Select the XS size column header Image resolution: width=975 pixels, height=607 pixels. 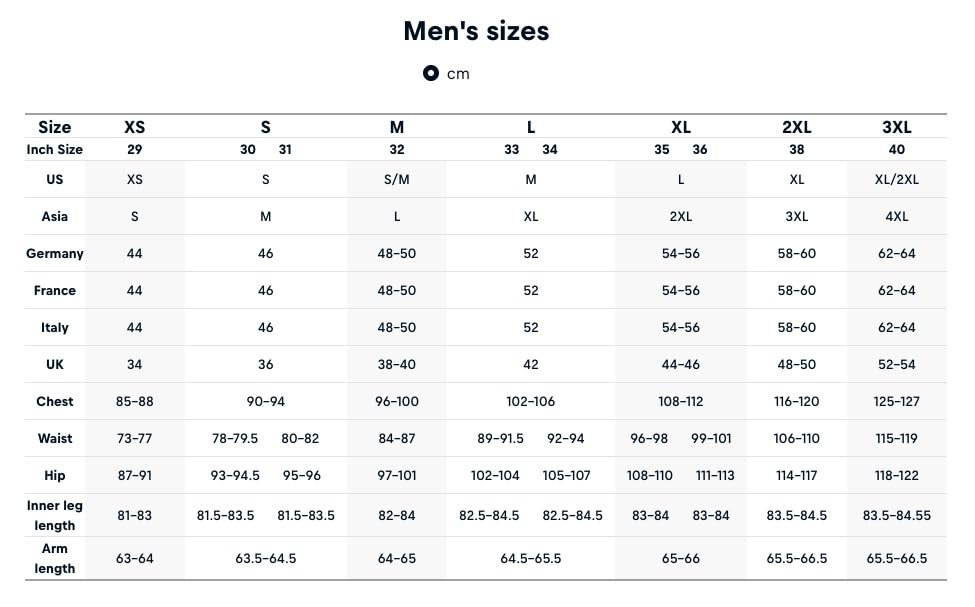pyautogui.click(x=134, y=127)
